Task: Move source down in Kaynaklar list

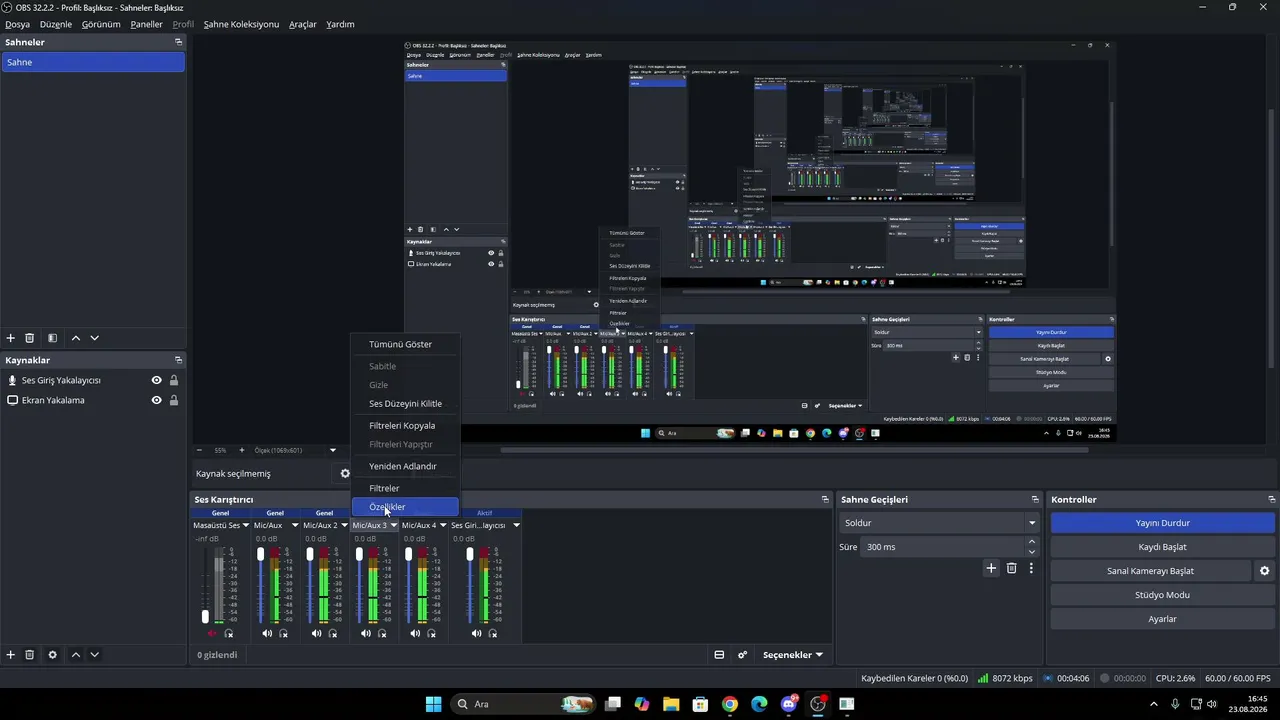Action: point(94,655)
